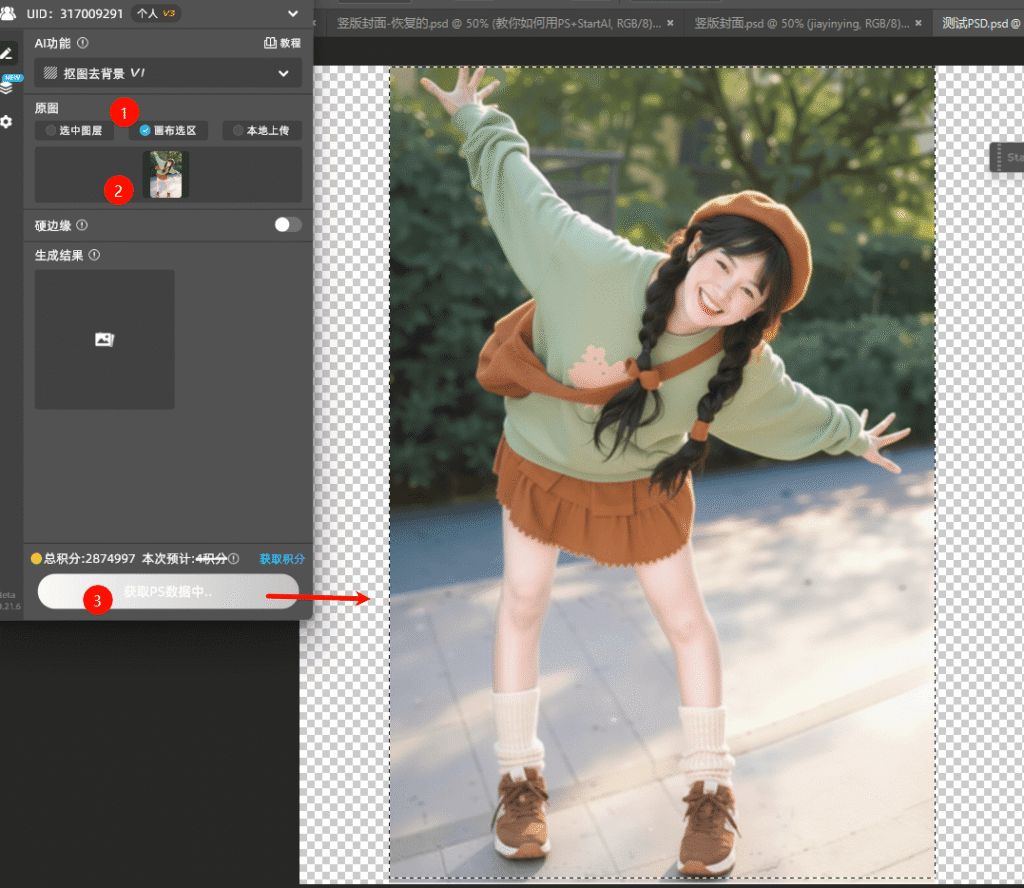Viewport: 1024px width, 888px height.
Task: Switch to the 竖版封面-恢复的.psd tab
Action: [x=498, y=22]
